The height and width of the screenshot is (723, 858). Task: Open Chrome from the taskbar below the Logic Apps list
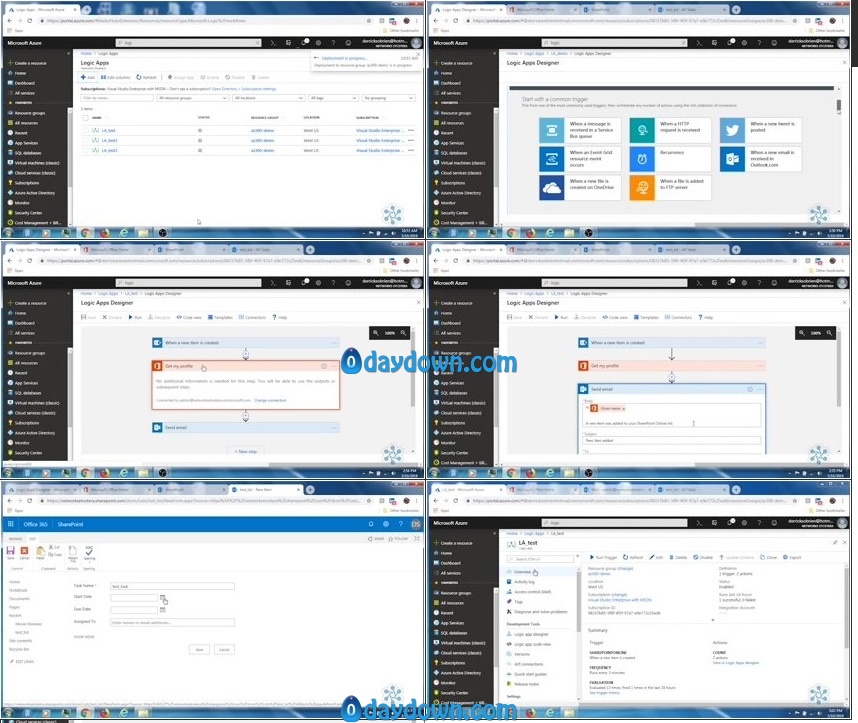click(x=85, y=233)
